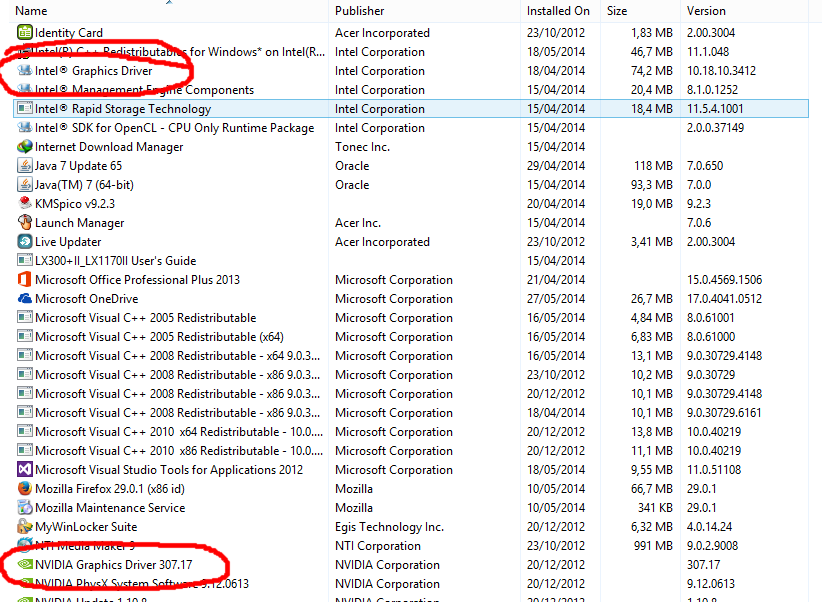Click the Intel Rapid Storage Technology icon
Image resolution: width=822 pixels, height=602 pixels.
(24, 109)
